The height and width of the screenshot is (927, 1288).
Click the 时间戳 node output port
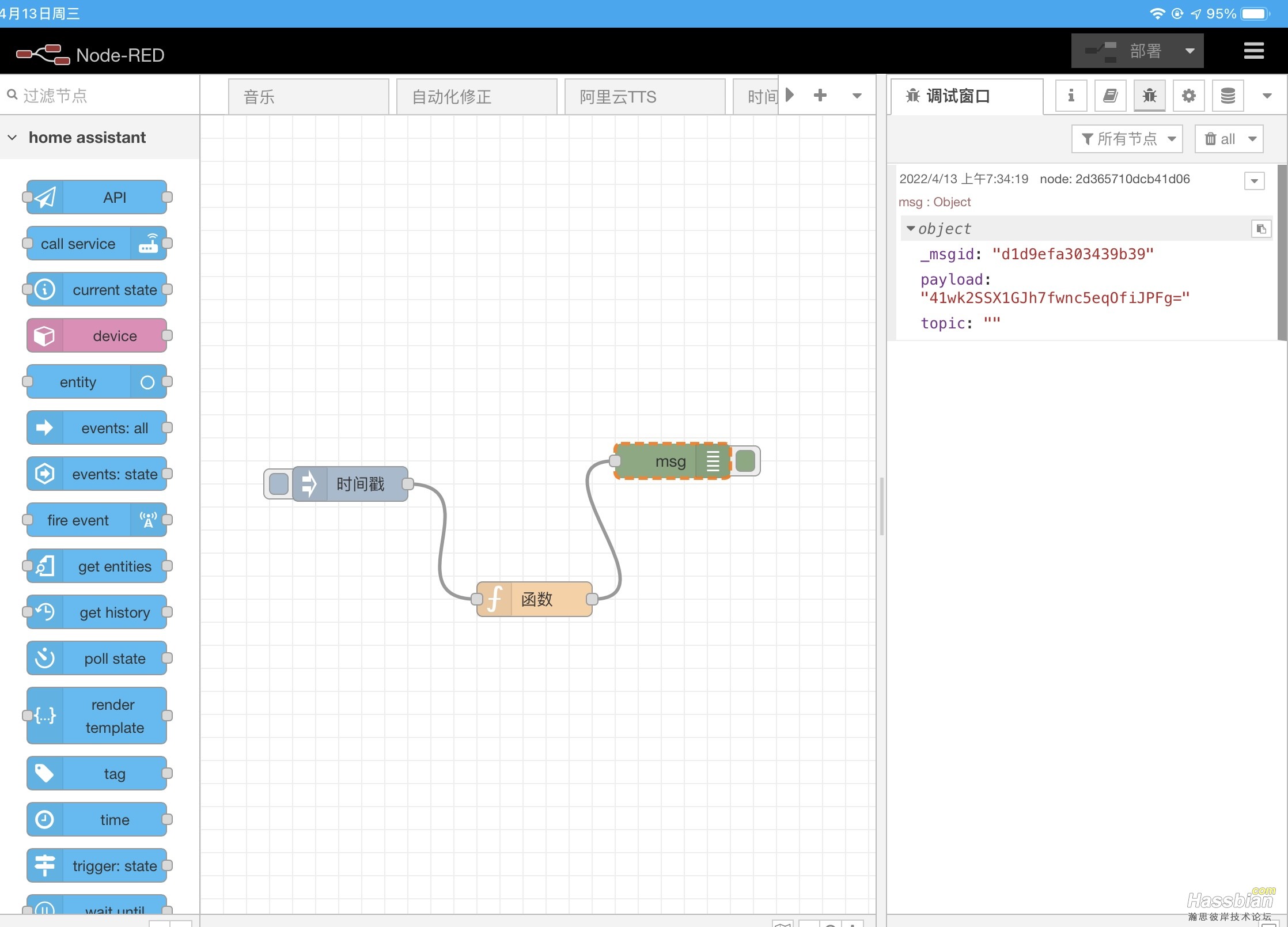[x=408, y=484]
